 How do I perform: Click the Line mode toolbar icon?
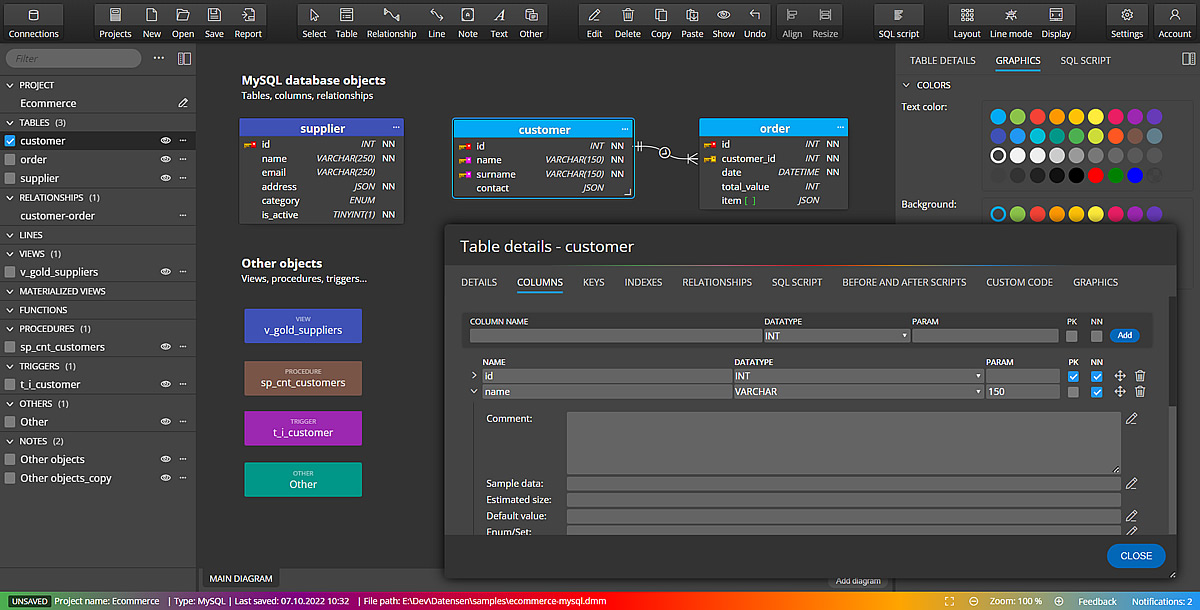[x=1010, y=15]
